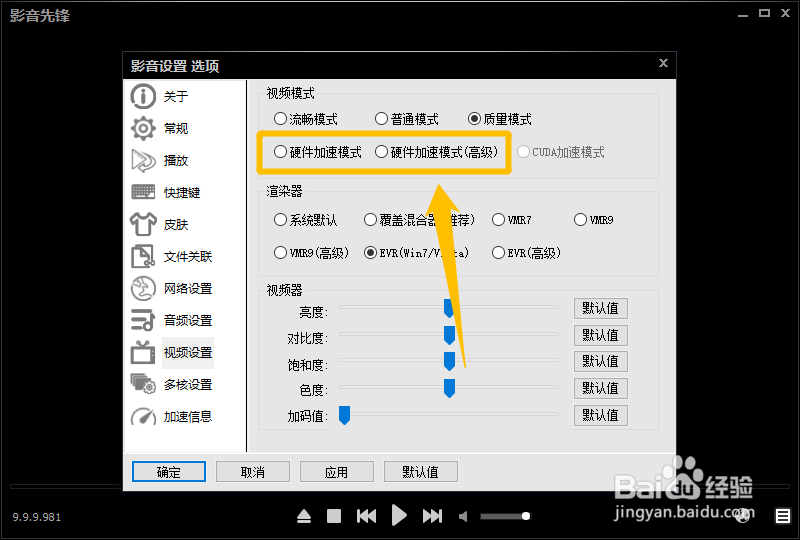Click bottom 默认值 button beside 应用
The width and height of the screenshot is (800, 540).
tap(420, 472)
